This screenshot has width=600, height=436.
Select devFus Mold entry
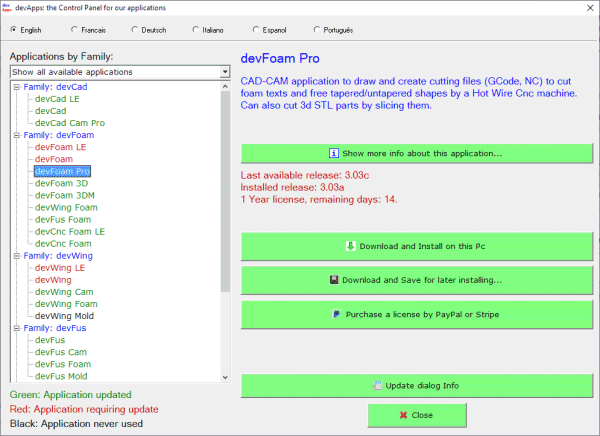(61, 376)
